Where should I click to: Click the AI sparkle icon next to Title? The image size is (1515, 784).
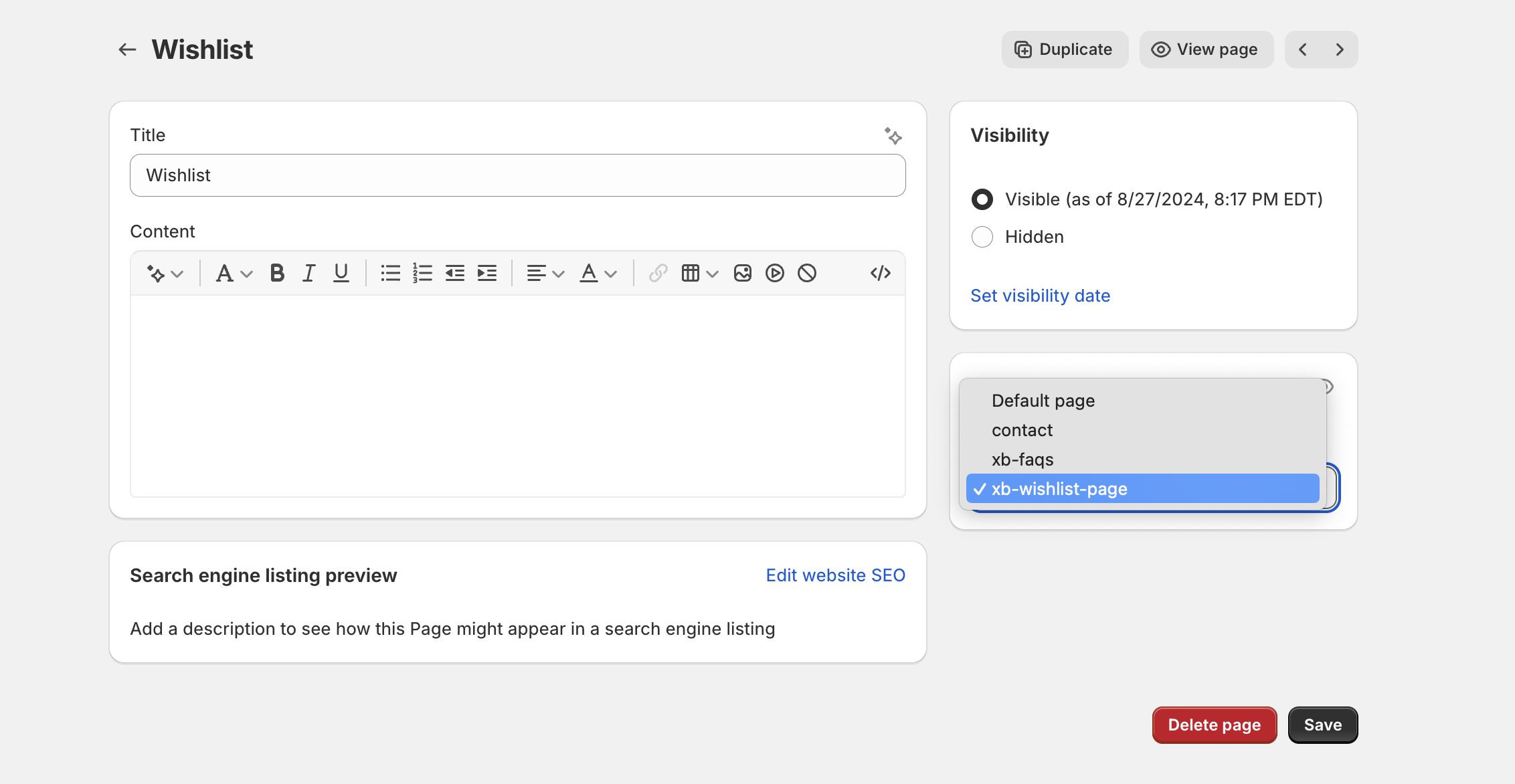click(x=893, y=136)
